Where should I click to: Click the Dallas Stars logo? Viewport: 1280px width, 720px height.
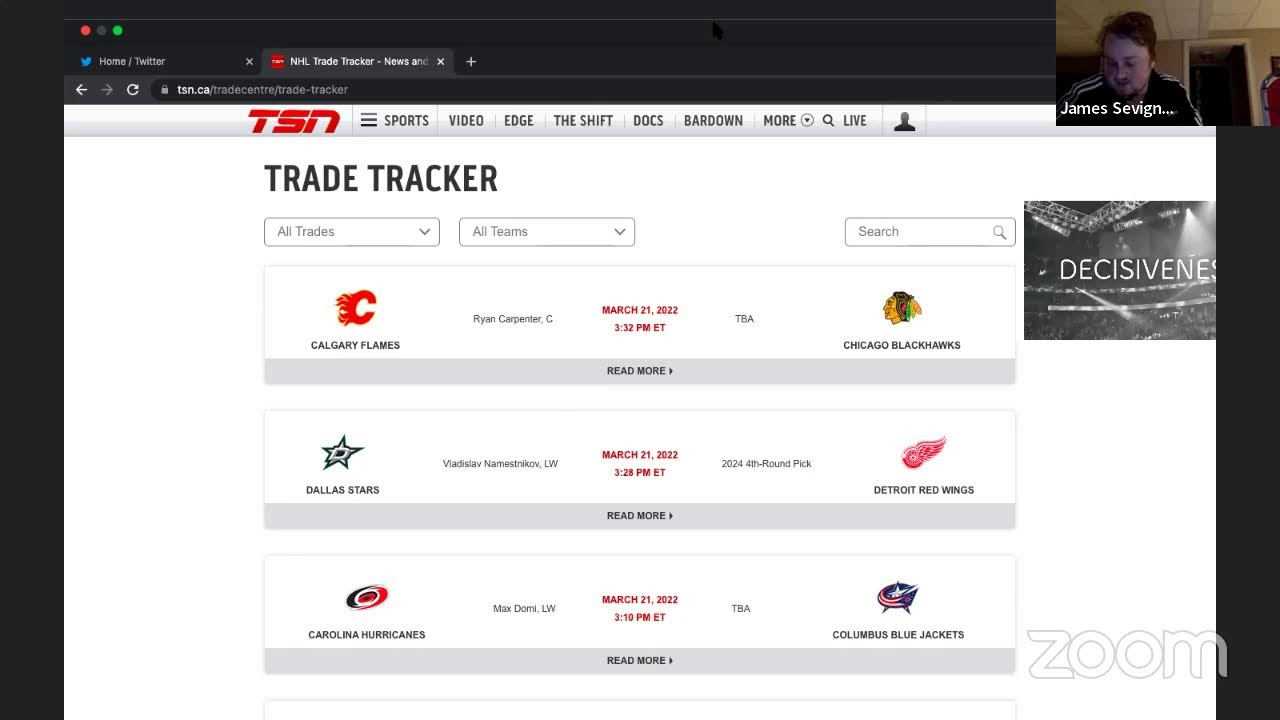point(342,453)
